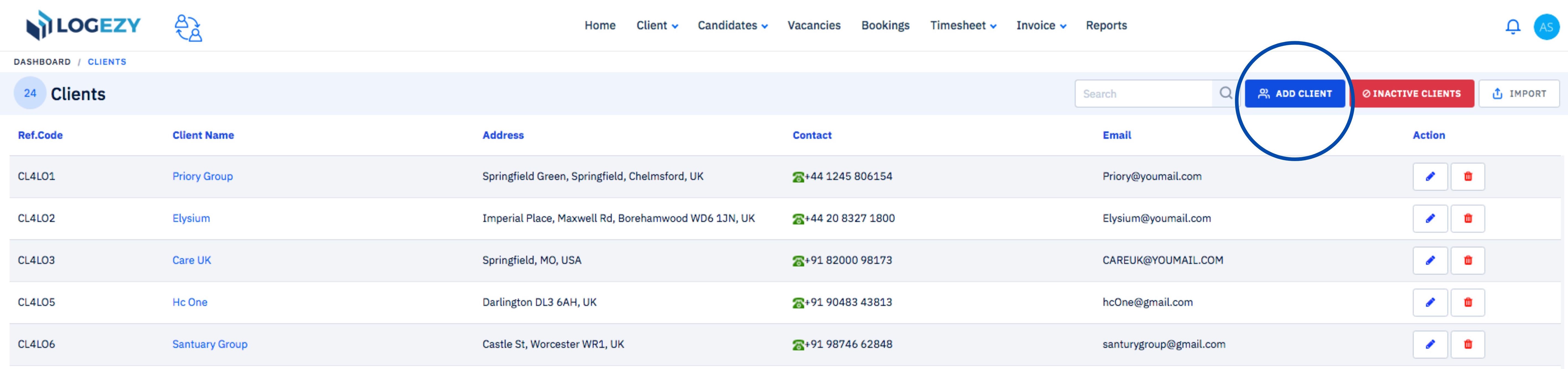Click address Springfield, MO, USA
This screenshot has height=369, width=1568.
[x=532, y=261]
